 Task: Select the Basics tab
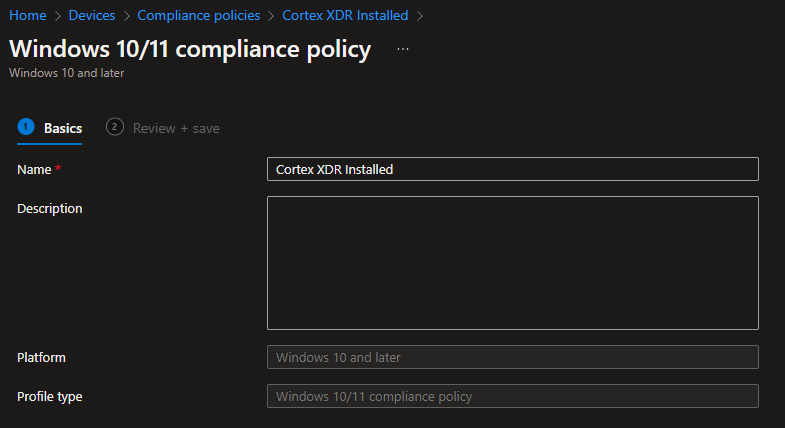[x=63, y=128]
